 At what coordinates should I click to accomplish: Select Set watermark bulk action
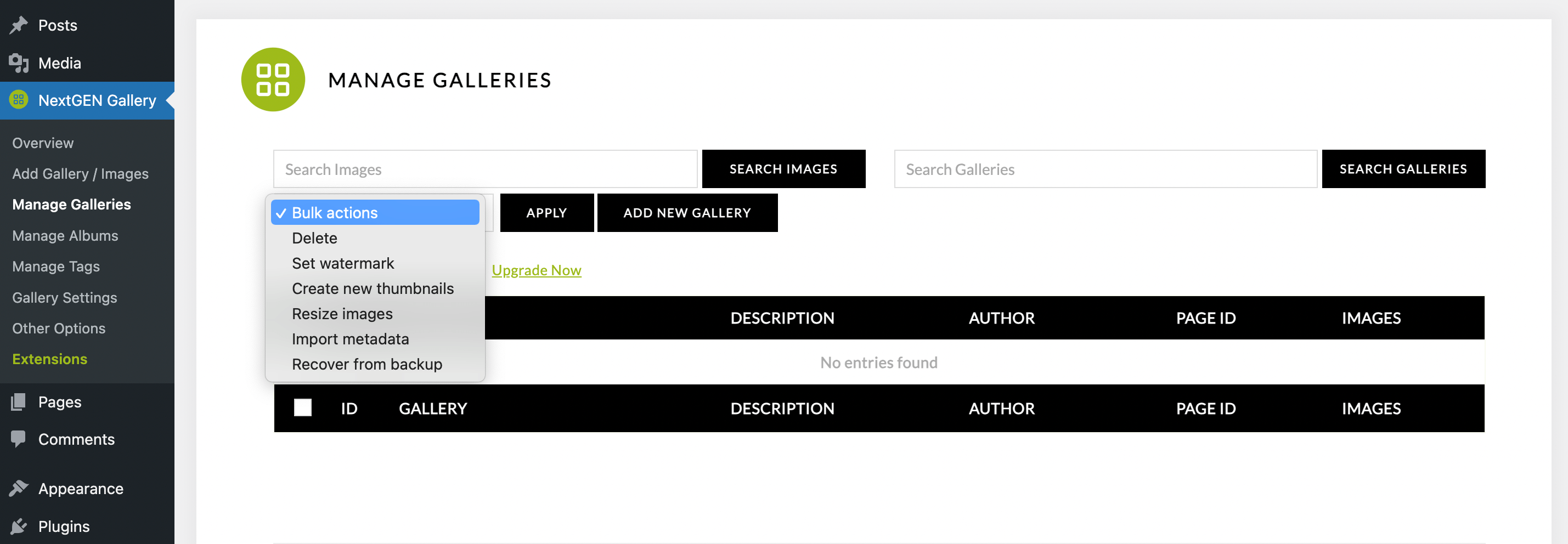(343, 263)
